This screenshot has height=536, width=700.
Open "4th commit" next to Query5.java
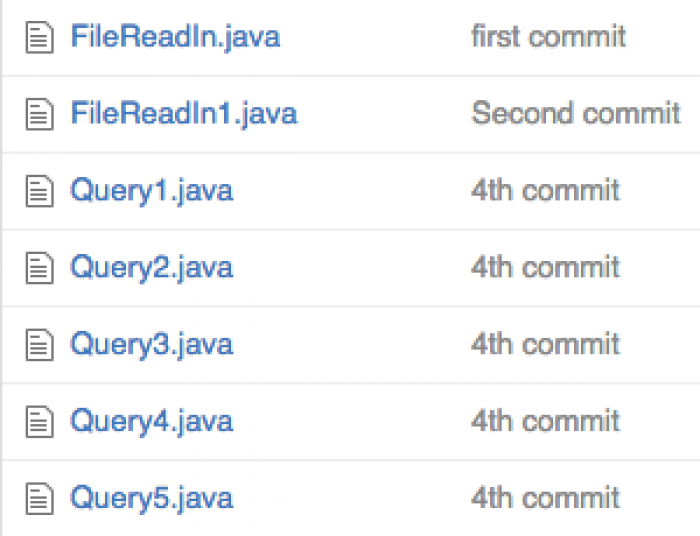(546, 498)
